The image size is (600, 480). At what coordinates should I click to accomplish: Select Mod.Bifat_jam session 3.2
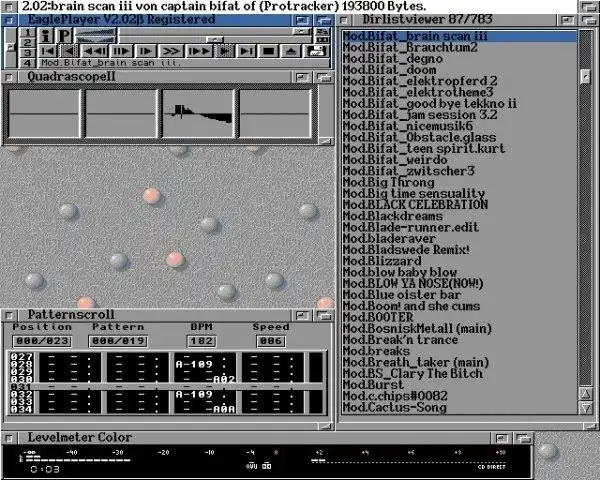pyautogui.click(x=459, y=115)
